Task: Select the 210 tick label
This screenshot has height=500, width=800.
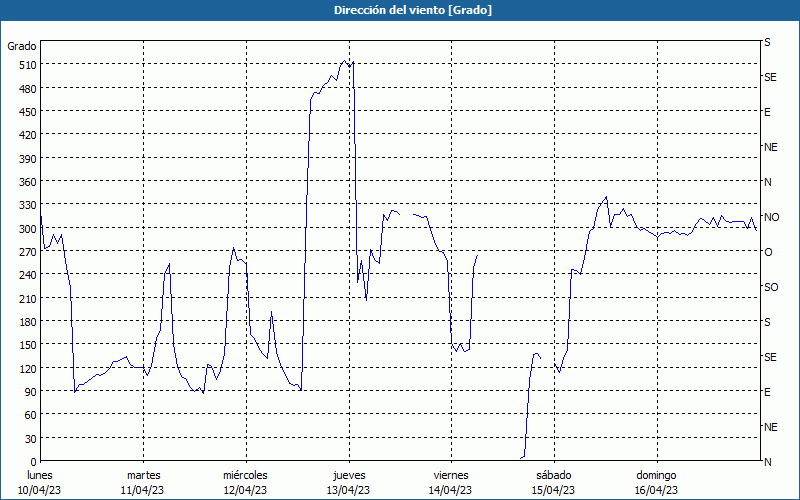Action: coord(28,298)
